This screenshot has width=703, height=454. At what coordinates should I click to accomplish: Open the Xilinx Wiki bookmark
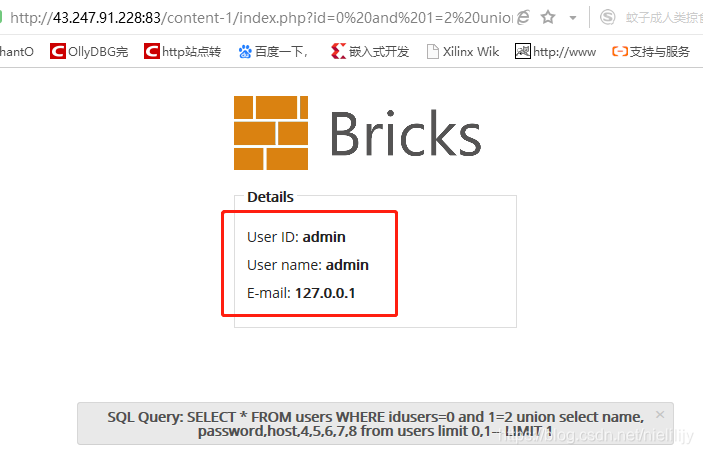pyautogui.click(x=463, y=52)
